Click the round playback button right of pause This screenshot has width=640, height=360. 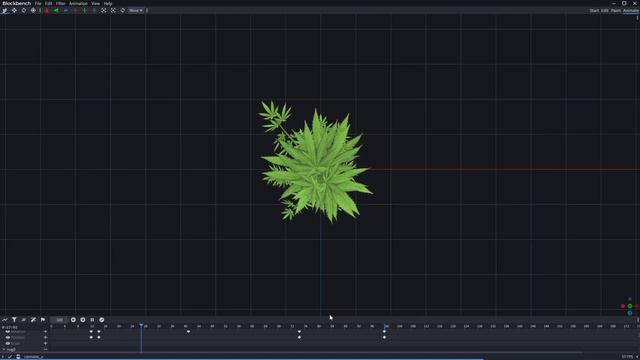(102, 320)
